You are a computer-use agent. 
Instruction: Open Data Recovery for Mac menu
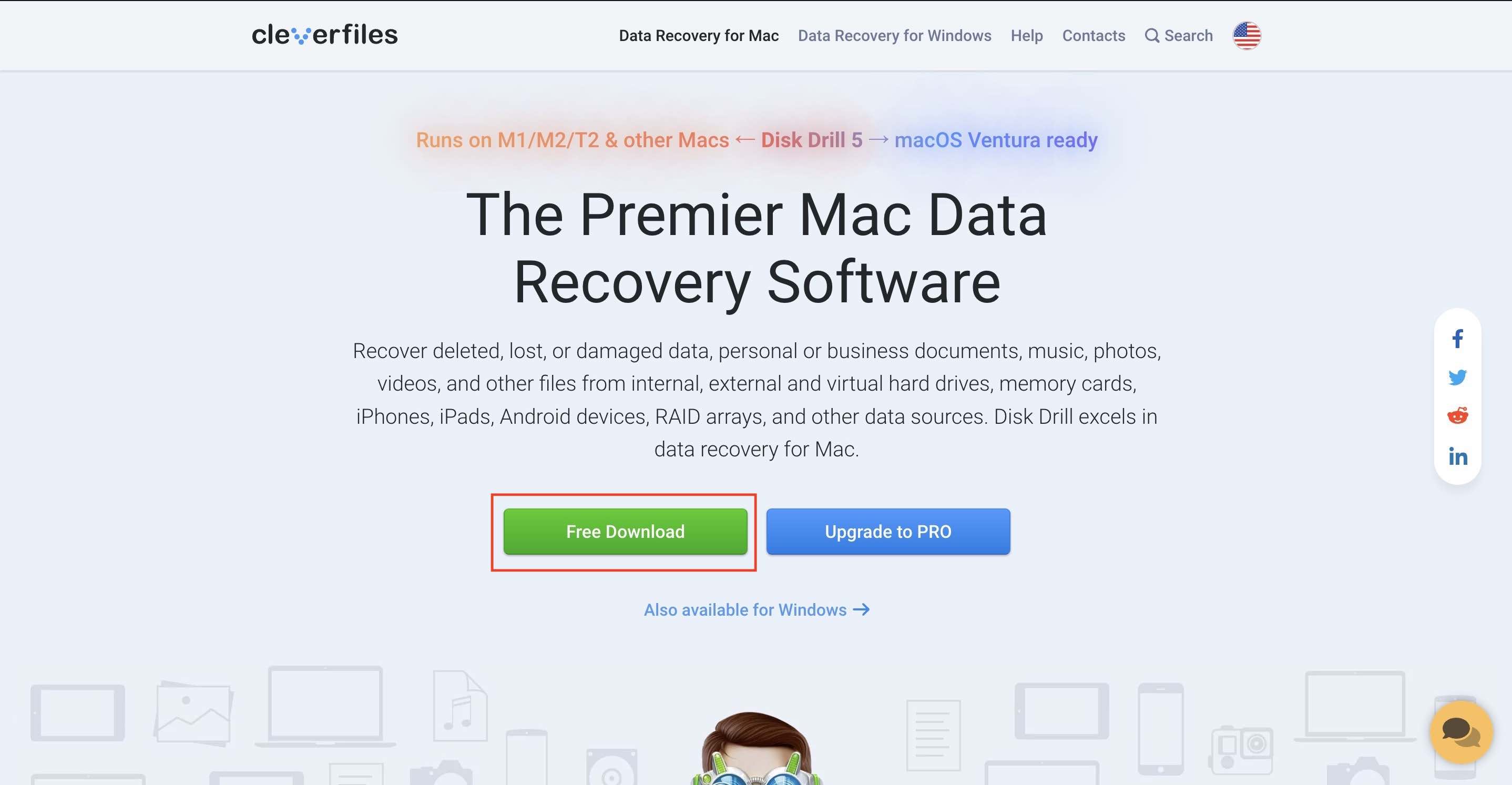(697, 36)
